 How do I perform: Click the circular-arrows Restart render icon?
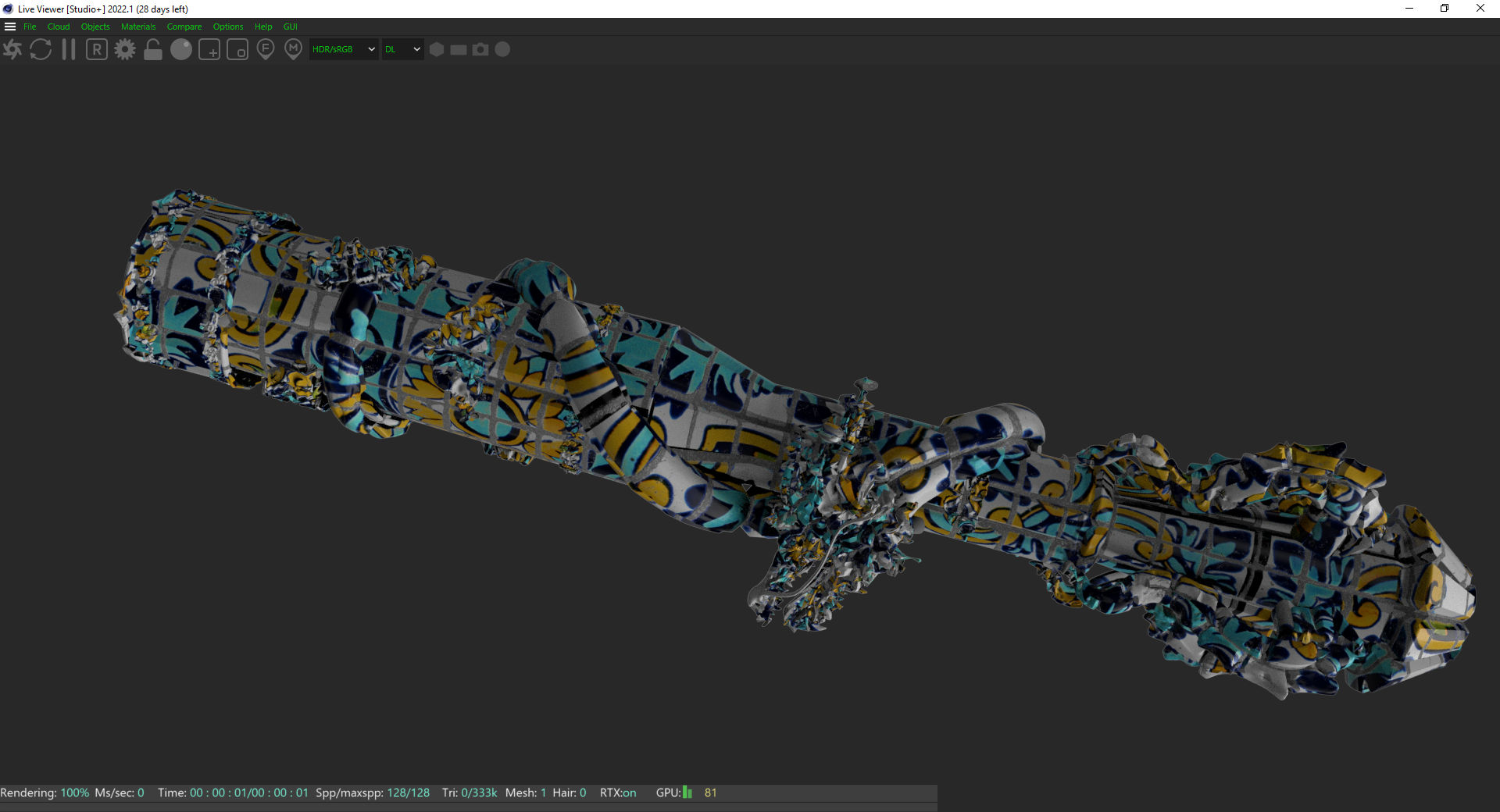(41, 50)
